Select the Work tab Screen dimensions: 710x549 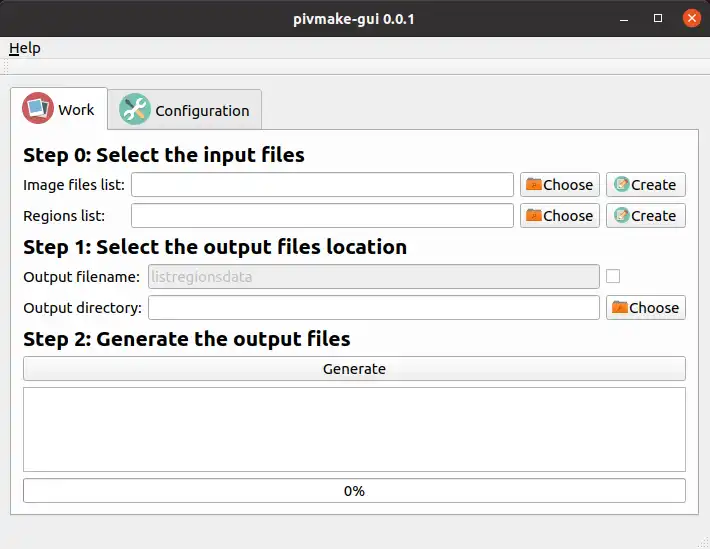(x=59, y=110)
